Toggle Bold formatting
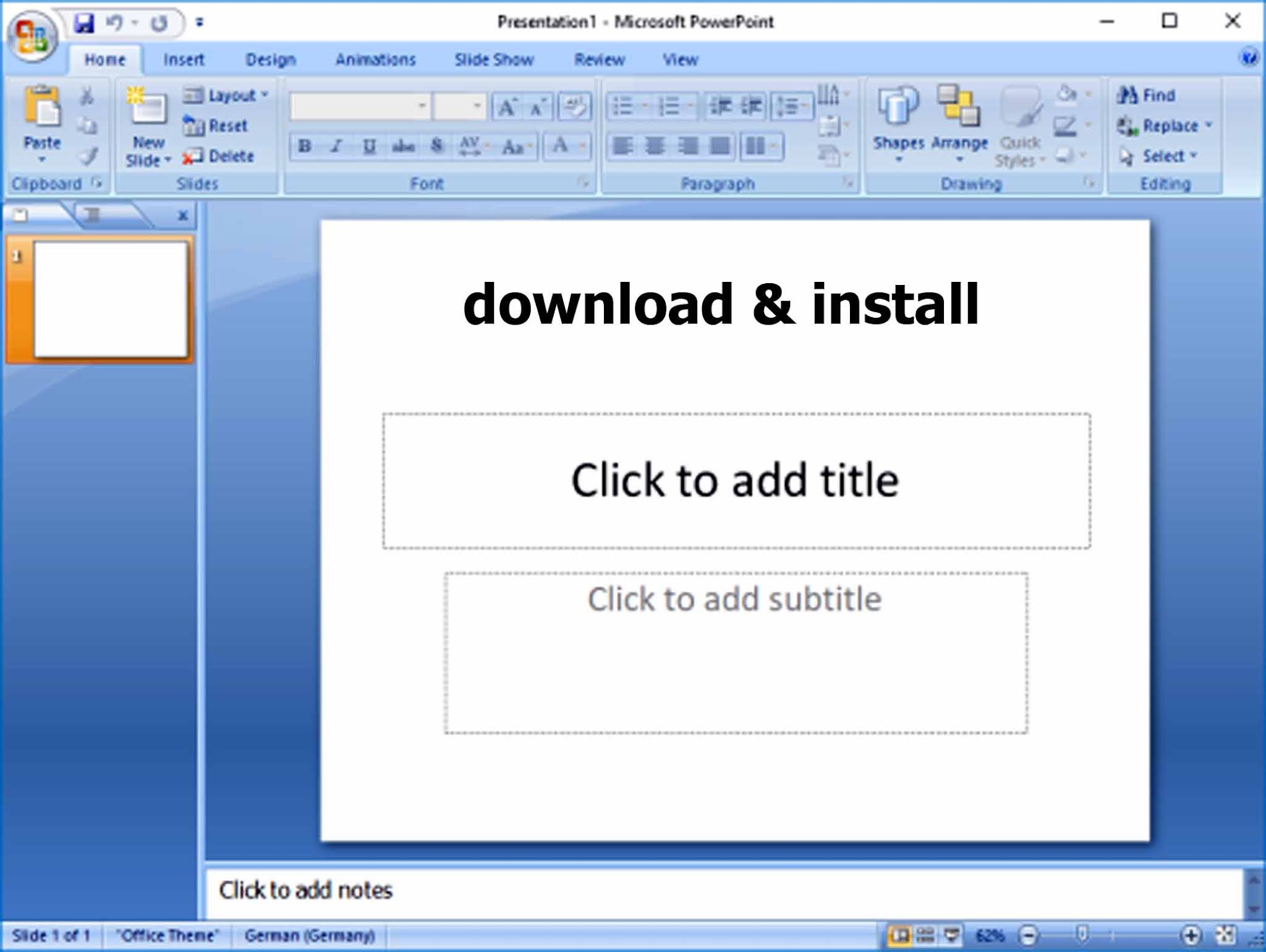The width and height of the screenshot is (1266, 952). pos(304,147)
